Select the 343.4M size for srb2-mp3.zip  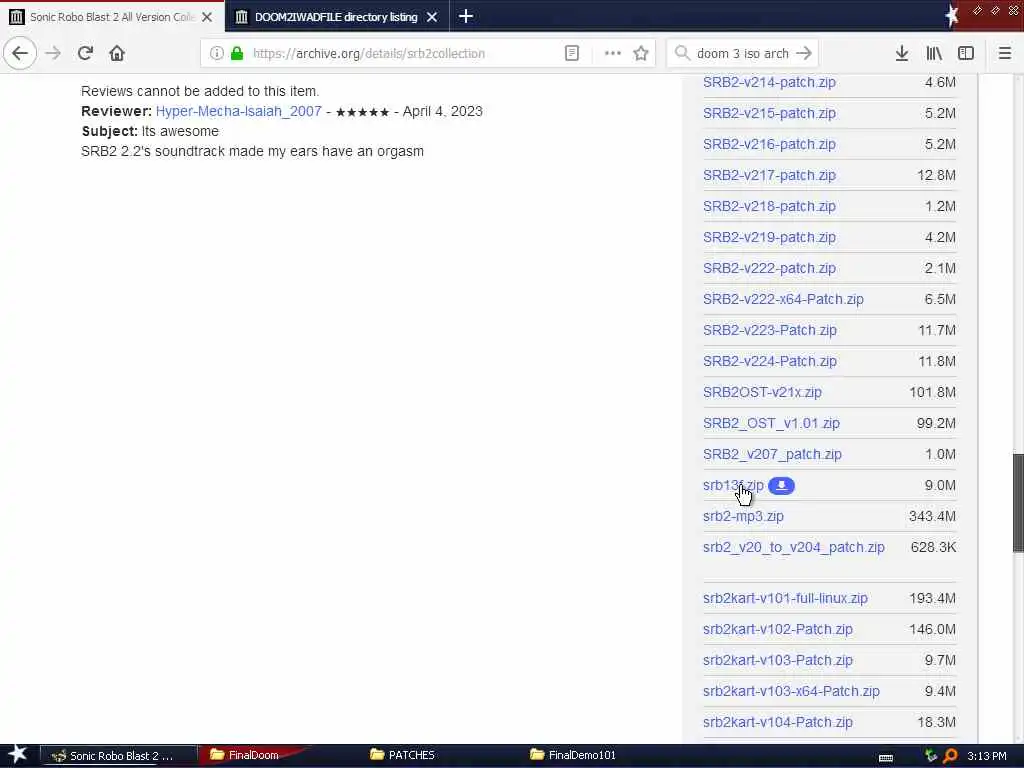pos(932,517)
